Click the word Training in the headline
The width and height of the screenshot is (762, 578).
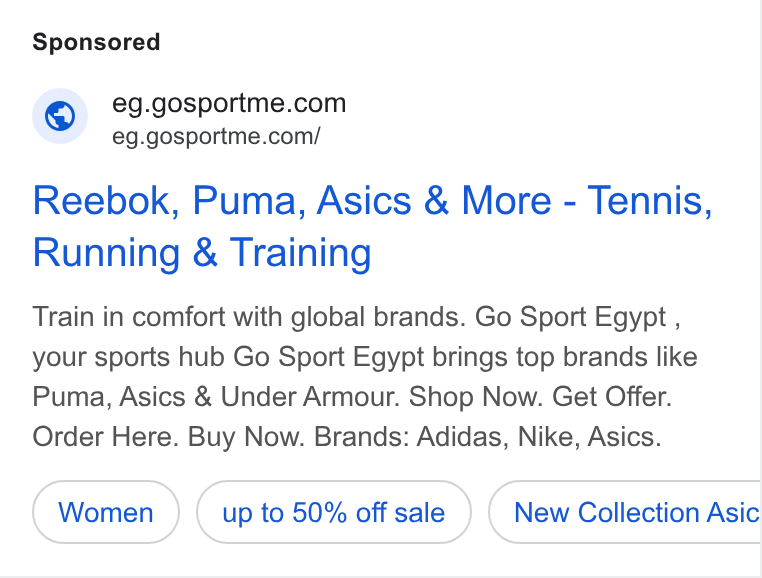coord(300,253)
